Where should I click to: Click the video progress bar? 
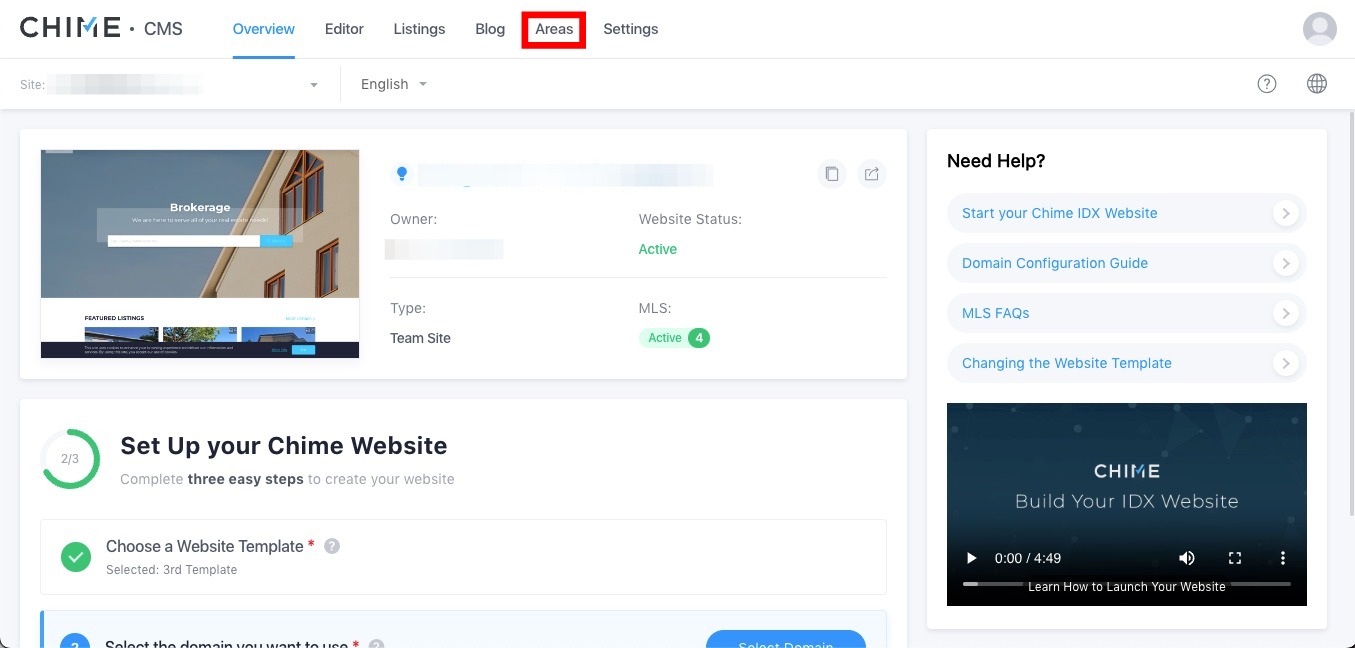tap(1127, 584)
